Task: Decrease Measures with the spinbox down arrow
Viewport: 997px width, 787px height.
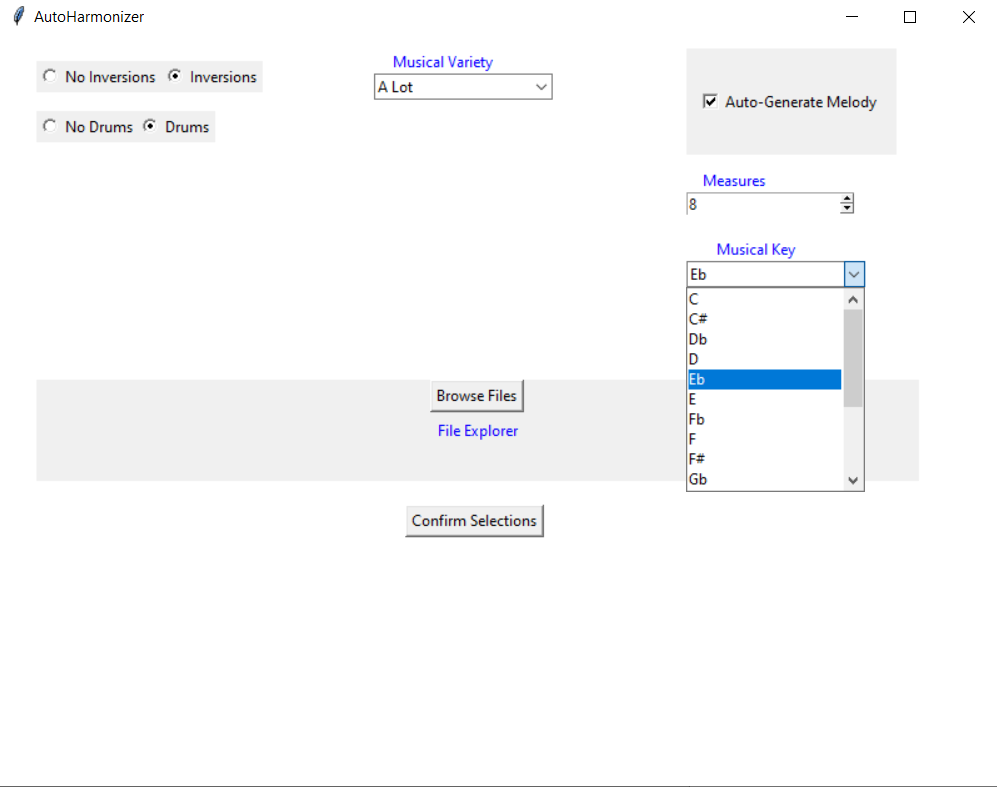Action: 846,209
